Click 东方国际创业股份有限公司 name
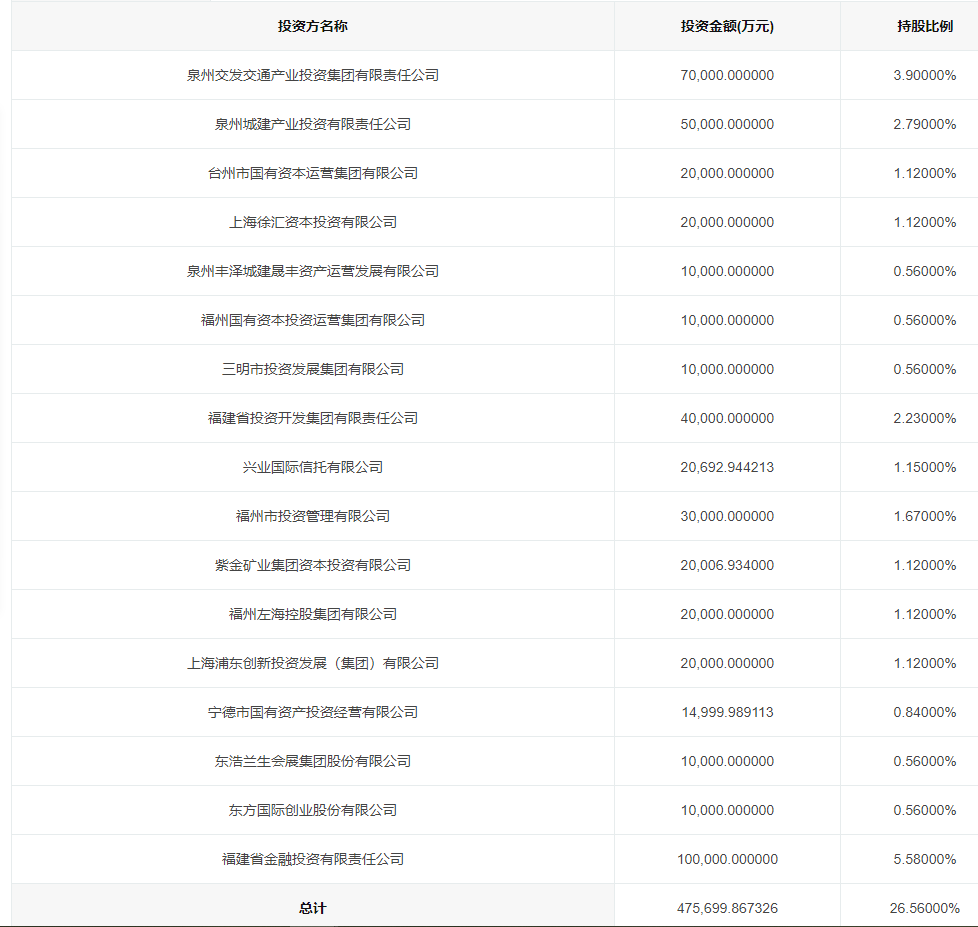 (x=312, y=810)
